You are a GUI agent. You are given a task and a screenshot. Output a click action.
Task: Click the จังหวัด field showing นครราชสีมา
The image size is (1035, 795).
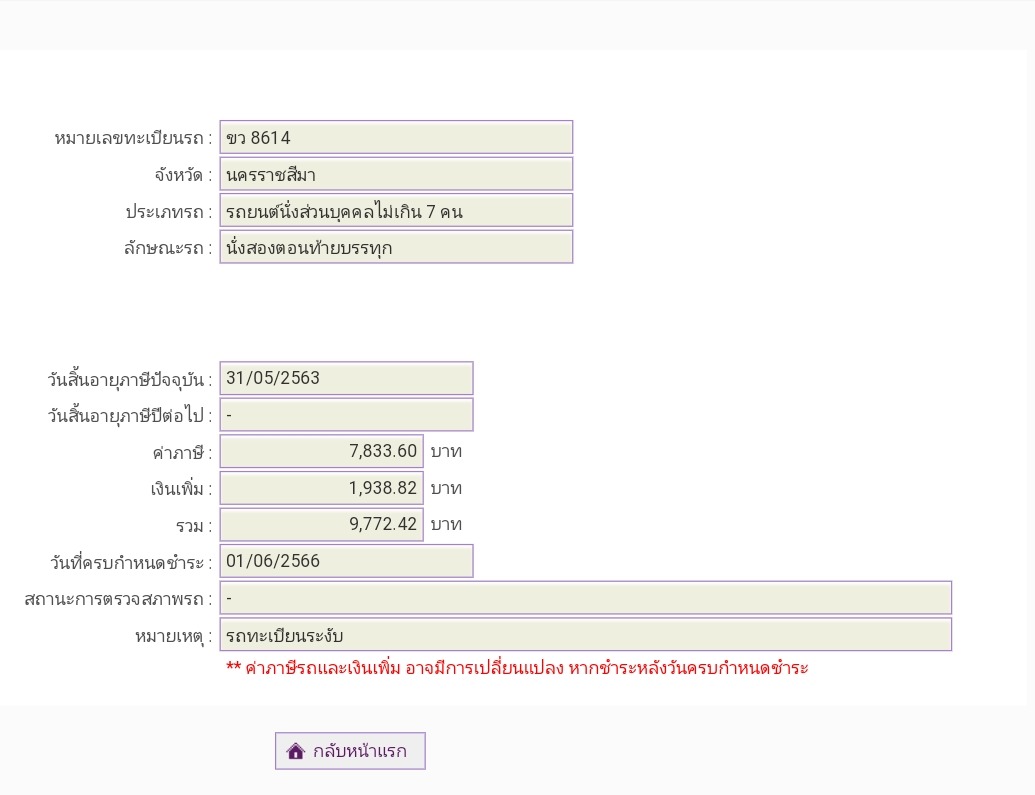point(396,174)
